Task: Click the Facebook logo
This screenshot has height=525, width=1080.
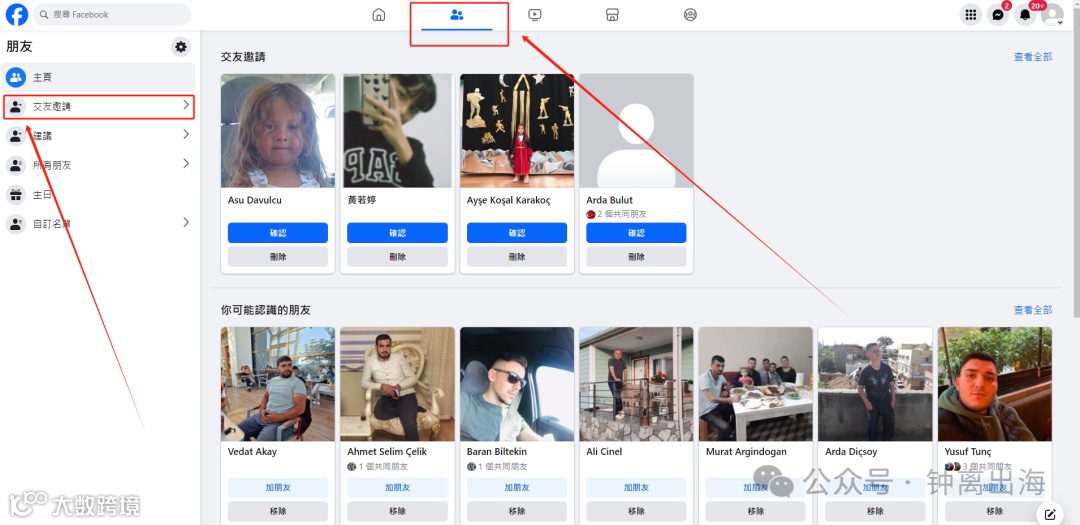Action: click(x=17, y=14)
